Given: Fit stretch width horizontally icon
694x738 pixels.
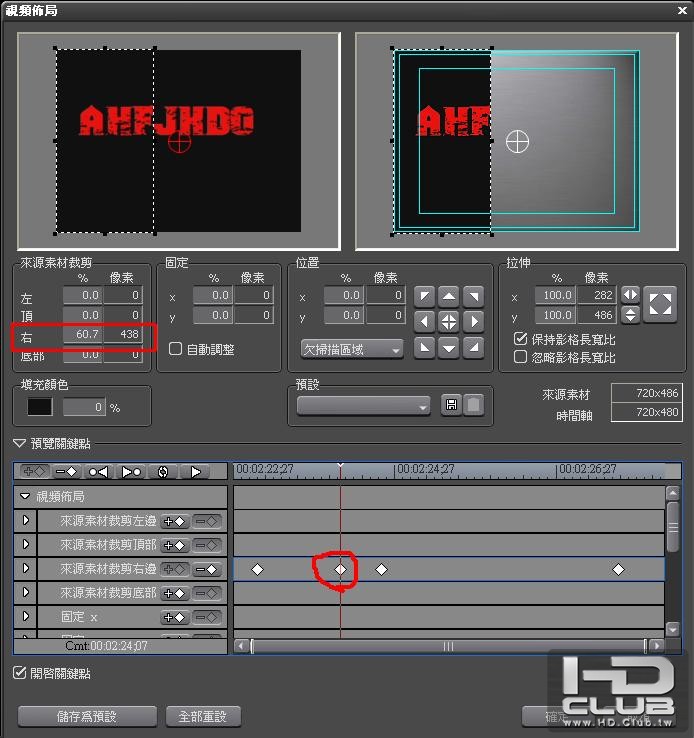Looking at the screenshot, I should [x=630, y=295].
